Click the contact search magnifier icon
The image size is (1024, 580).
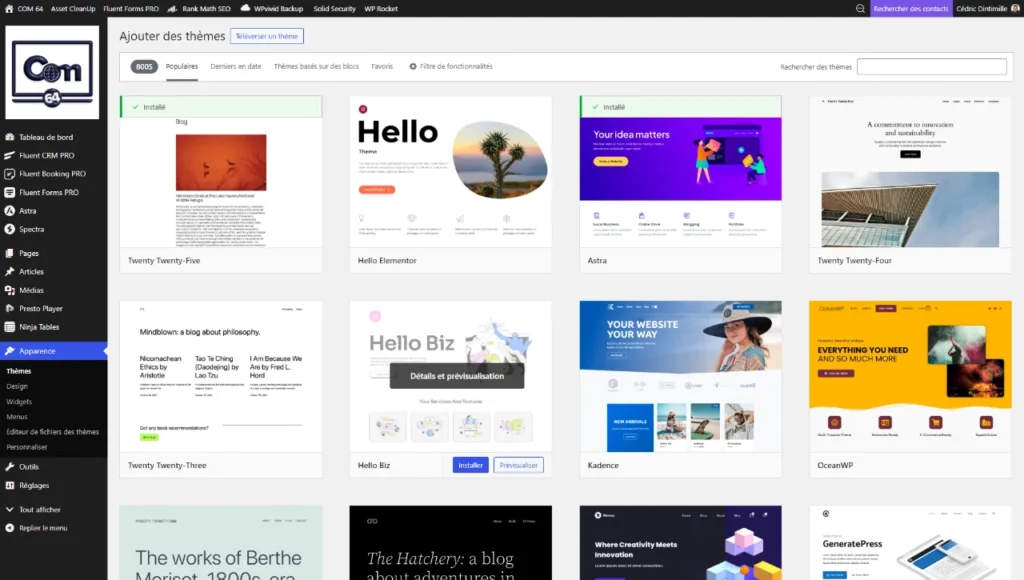click(858, 9)
